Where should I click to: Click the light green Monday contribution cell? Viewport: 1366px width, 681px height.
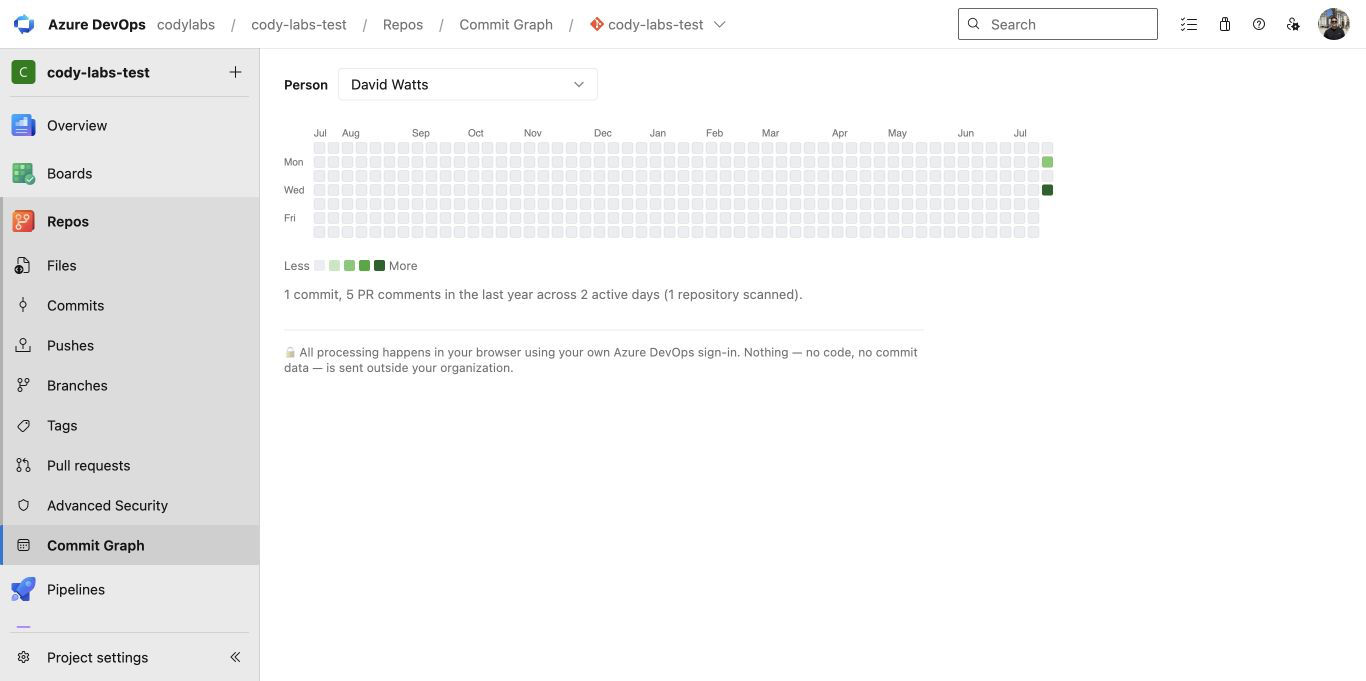[x=1047, y=162]
